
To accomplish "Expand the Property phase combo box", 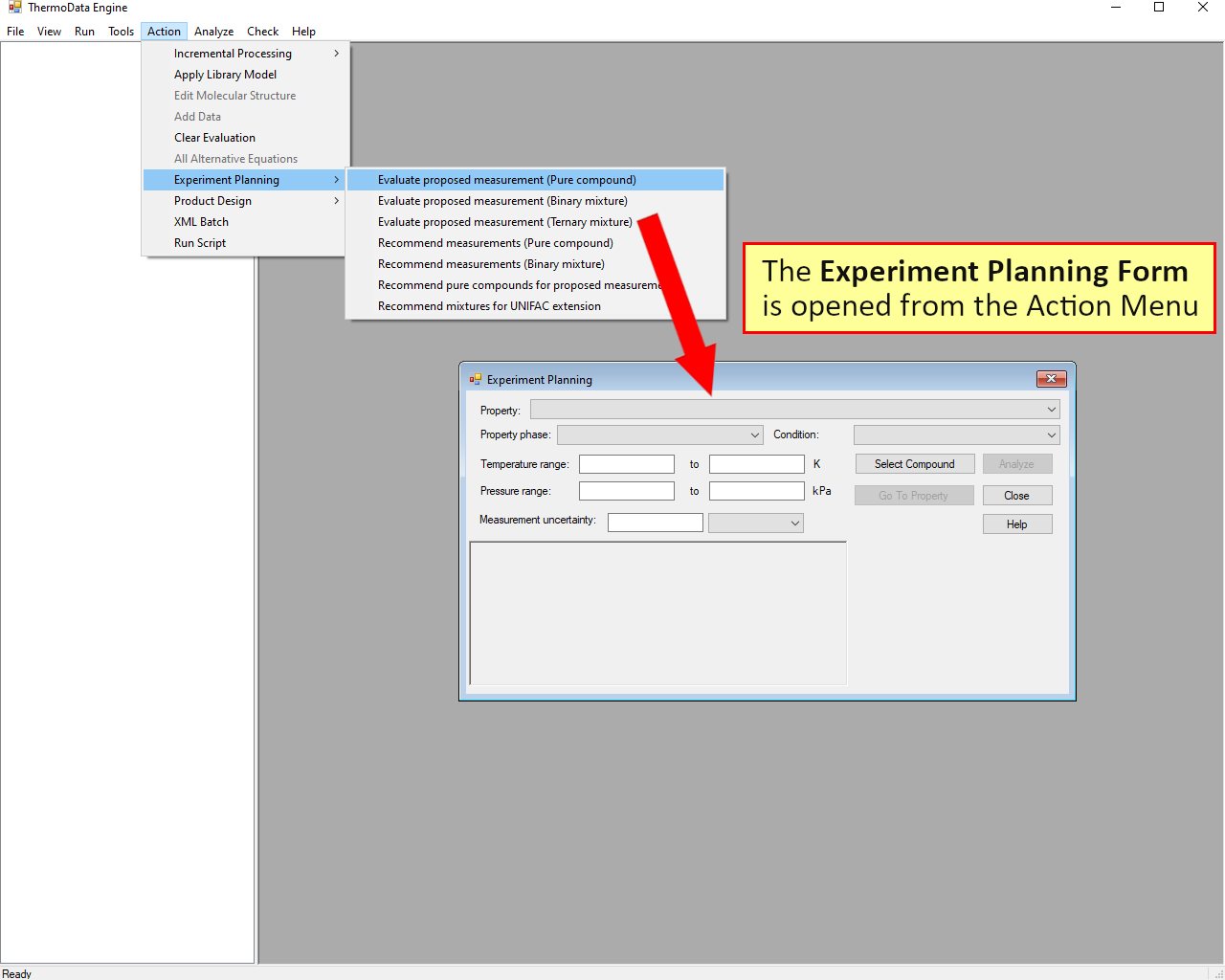I will coord(754,434).
